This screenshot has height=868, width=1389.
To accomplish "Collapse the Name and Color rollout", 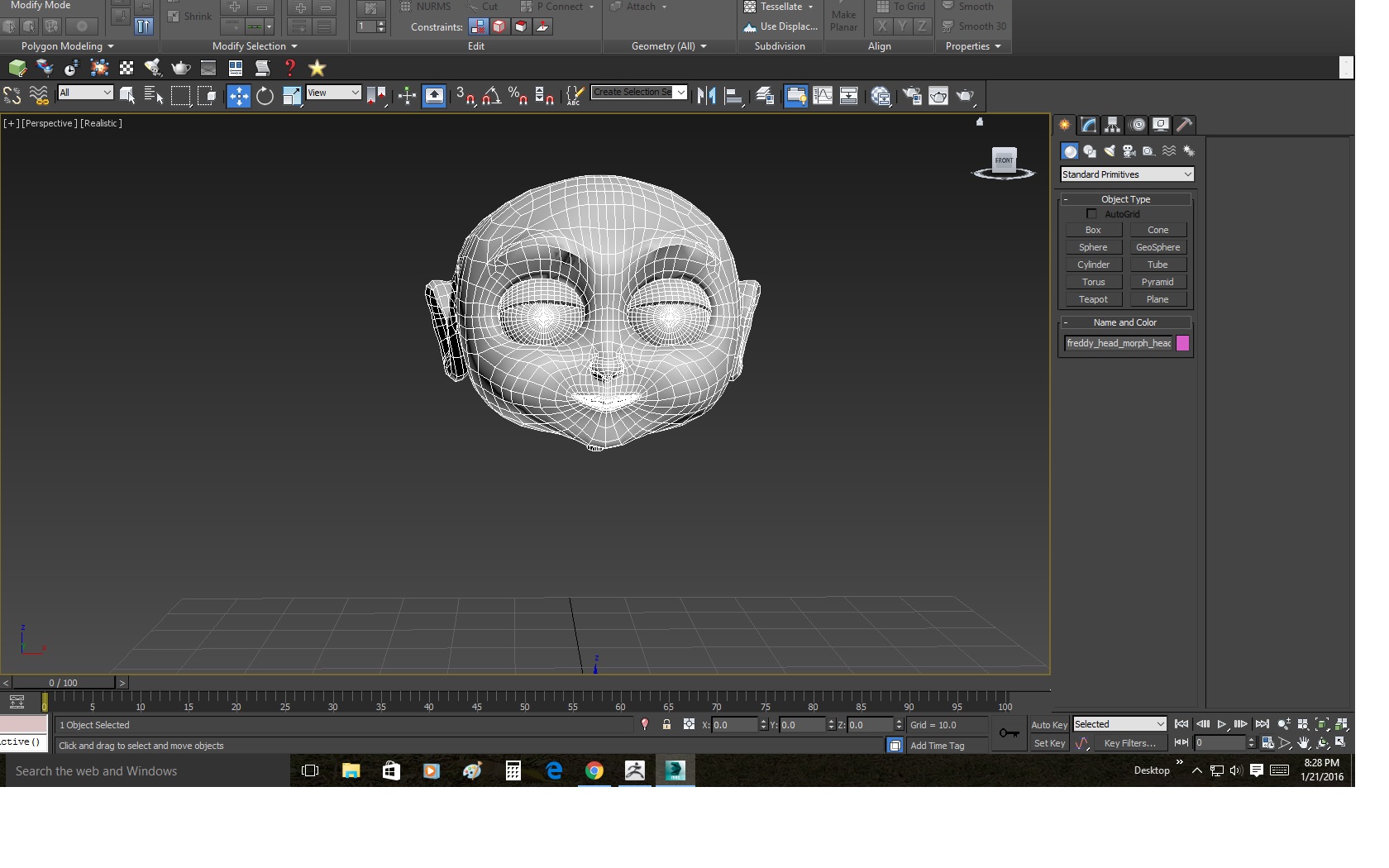I will [1125, 322].
